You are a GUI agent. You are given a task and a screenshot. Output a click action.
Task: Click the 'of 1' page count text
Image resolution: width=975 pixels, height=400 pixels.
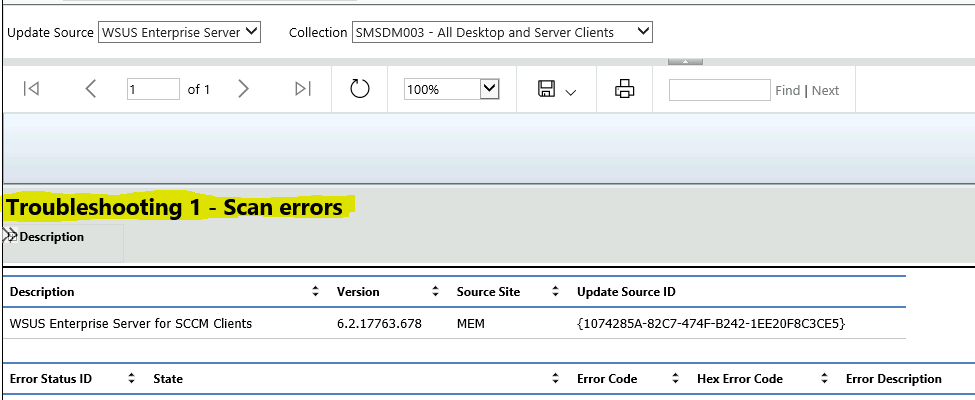199,90
